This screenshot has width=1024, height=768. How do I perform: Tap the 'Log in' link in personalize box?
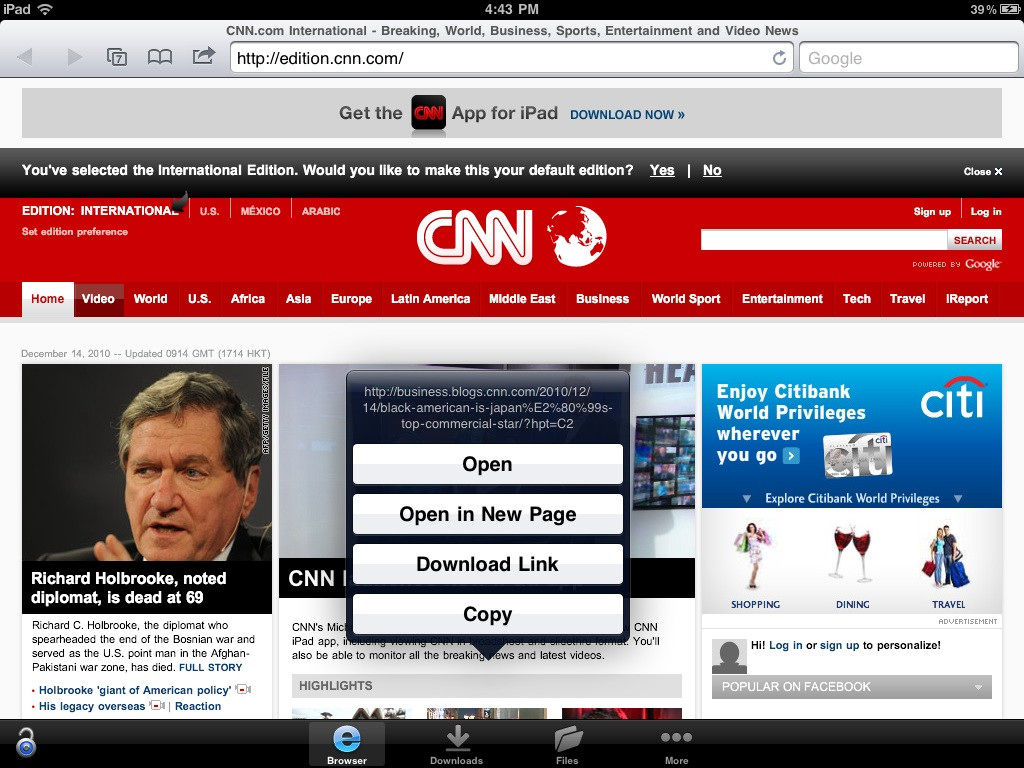pyautogui.click(x=786, y=645)
